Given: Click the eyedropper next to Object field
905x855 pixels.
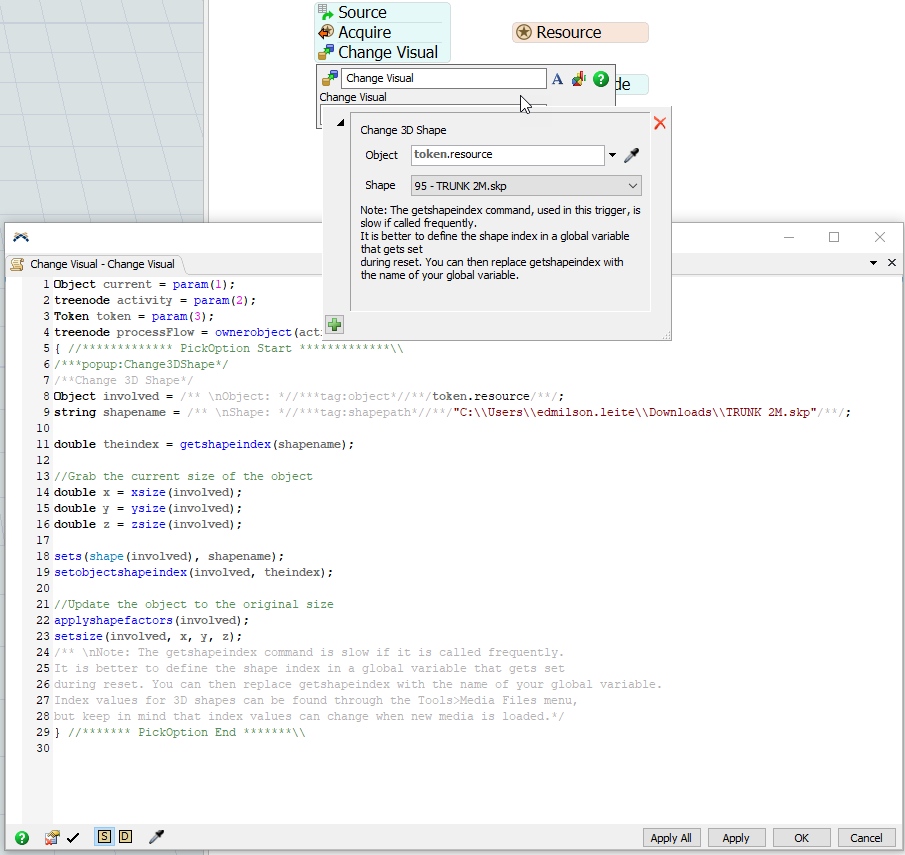Looking at the screenshot, I should [x=631, y=155].
